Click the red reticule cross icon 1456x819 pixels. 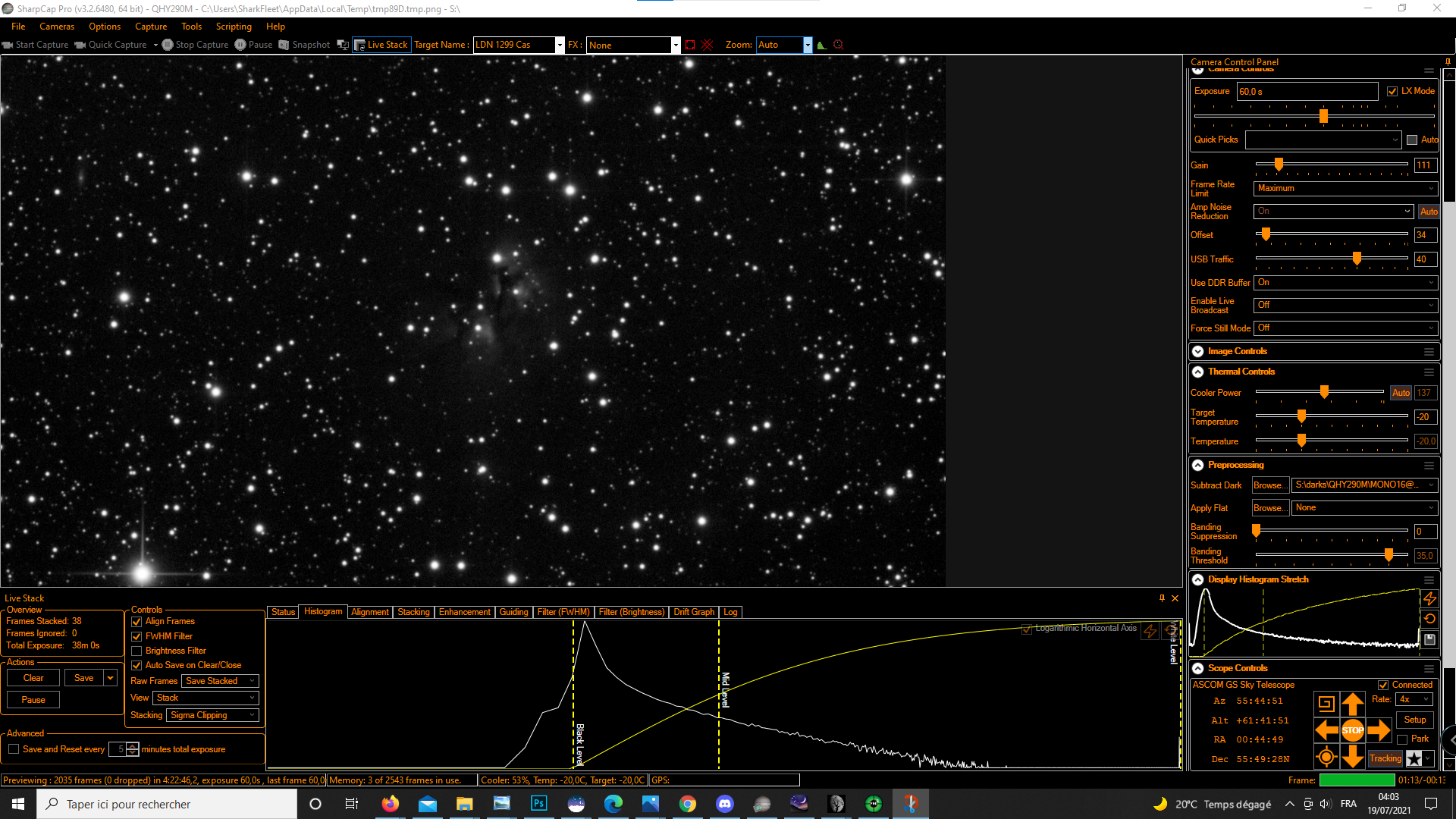(708, 45)
